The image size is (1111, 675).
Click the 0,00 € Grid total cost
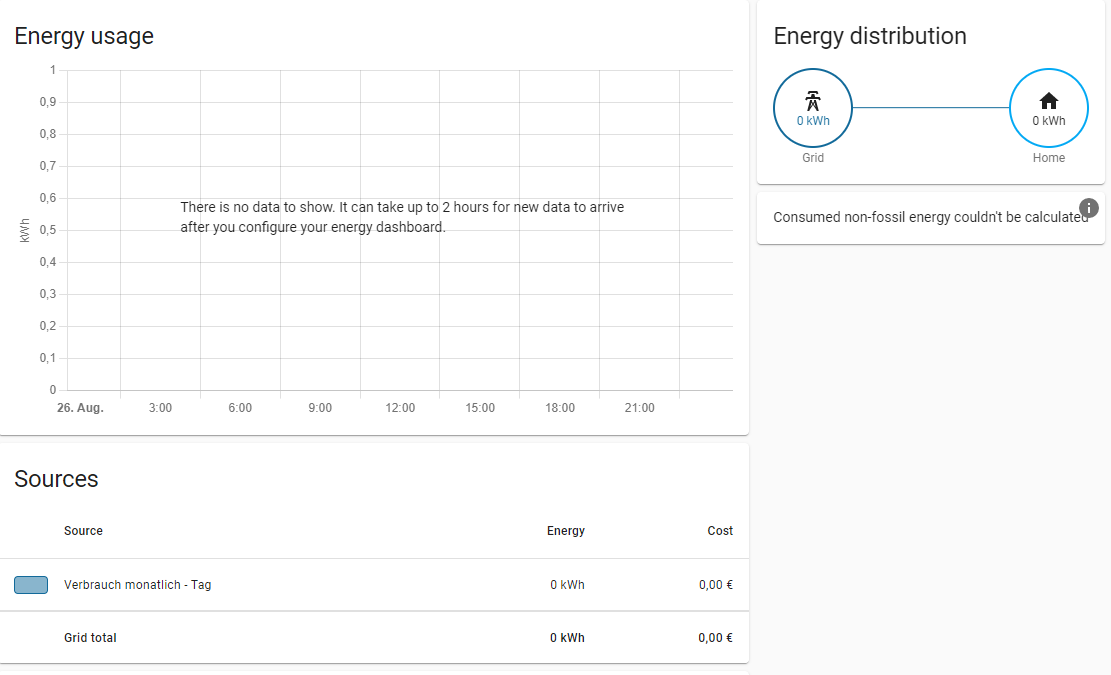(715, 638)
